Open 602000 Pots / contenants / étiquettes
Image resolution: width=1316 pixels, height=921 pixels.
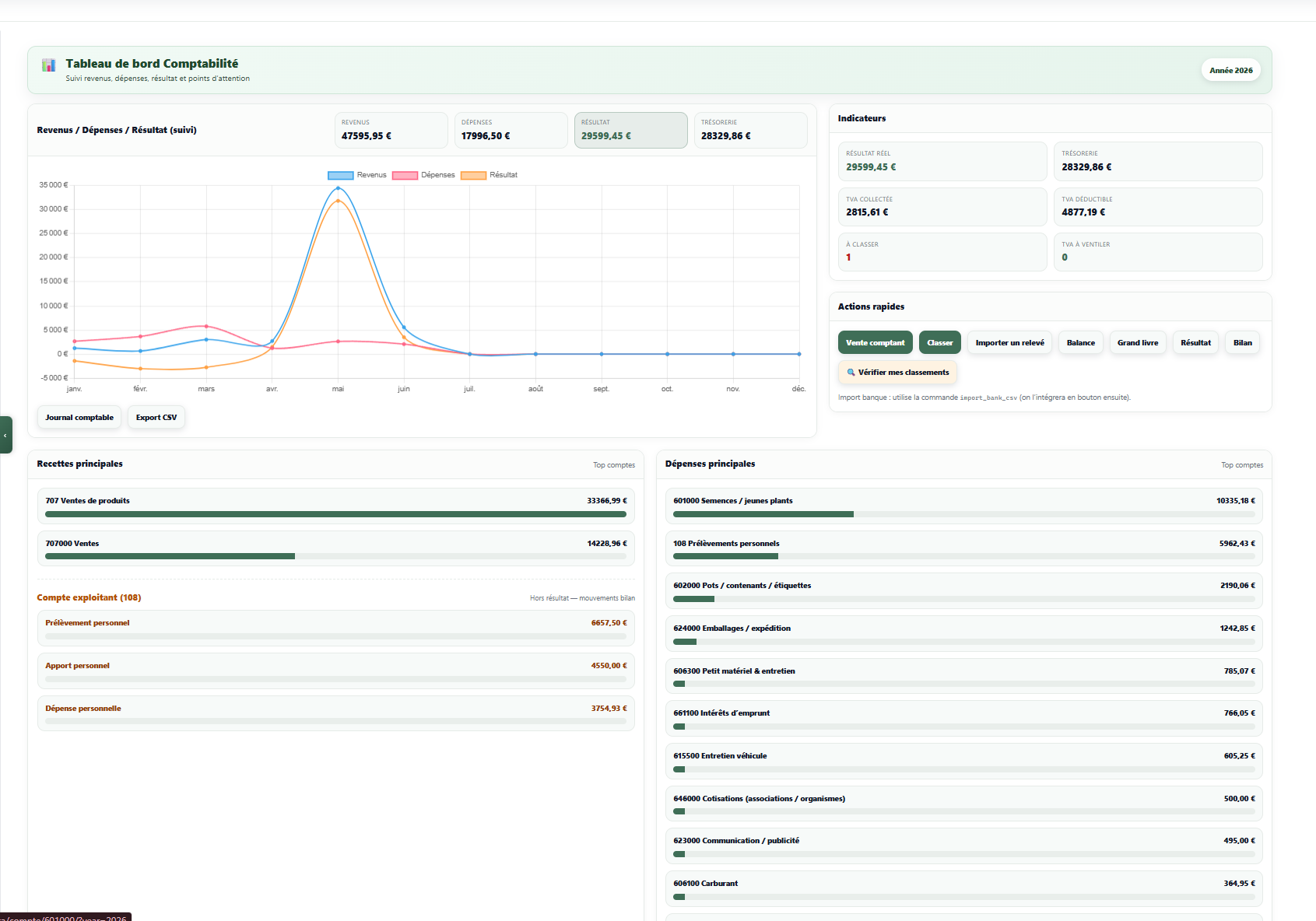pos(964,590)
